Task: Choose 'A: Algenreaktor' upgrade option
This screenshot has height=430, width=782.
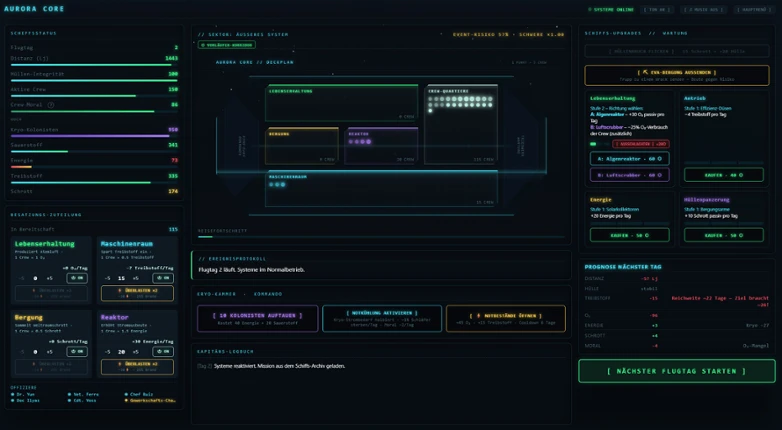Action: click(x=629, y=159)
